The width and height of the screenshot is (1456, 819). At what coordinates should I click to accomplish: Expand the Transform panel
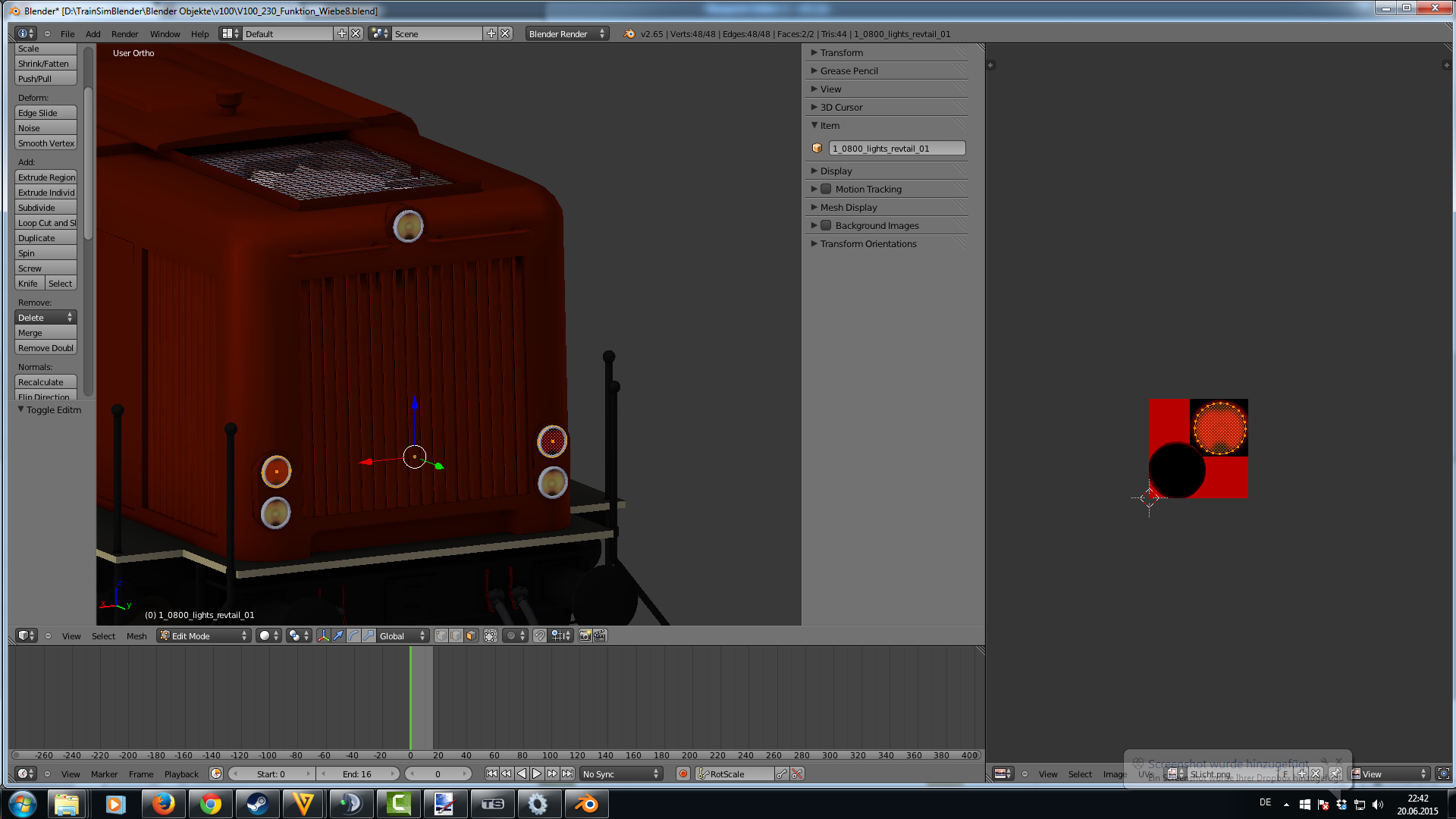pyautogui.click(x=841, y=52)
